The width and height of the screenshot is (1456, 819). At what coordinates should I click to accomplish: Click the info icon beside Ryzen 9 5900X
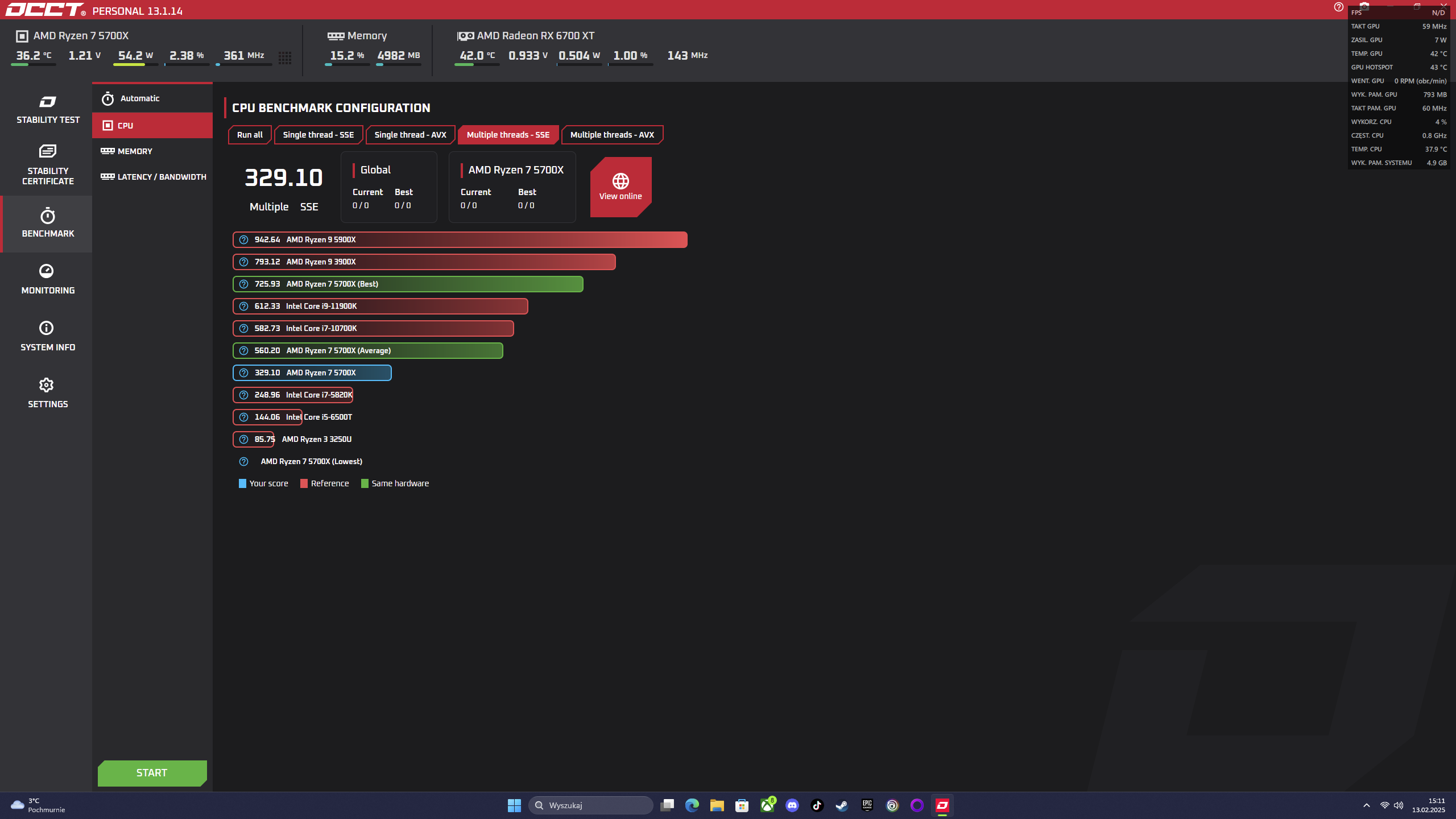pos(243,240)
